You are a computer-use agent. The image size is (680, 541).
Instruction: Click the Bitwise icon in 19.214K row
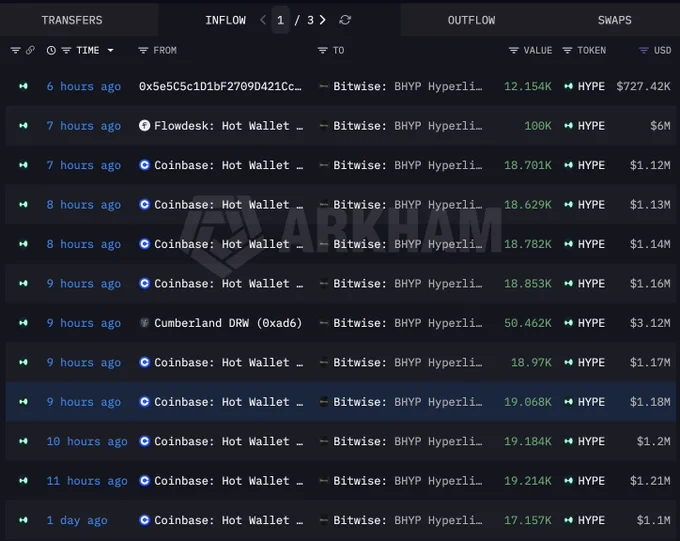click(x=324, y=481)
